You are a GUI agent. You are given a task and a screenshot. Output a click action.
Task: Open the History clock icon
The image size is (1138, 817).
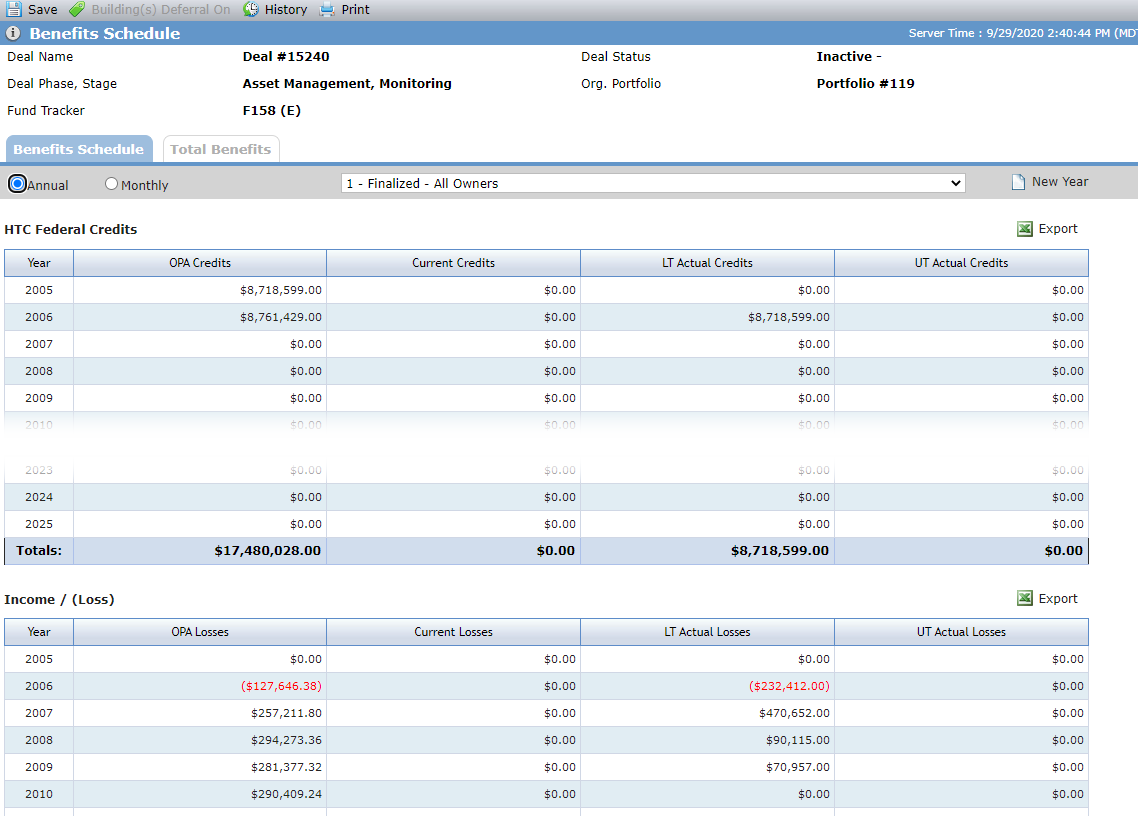pos(250,9)
